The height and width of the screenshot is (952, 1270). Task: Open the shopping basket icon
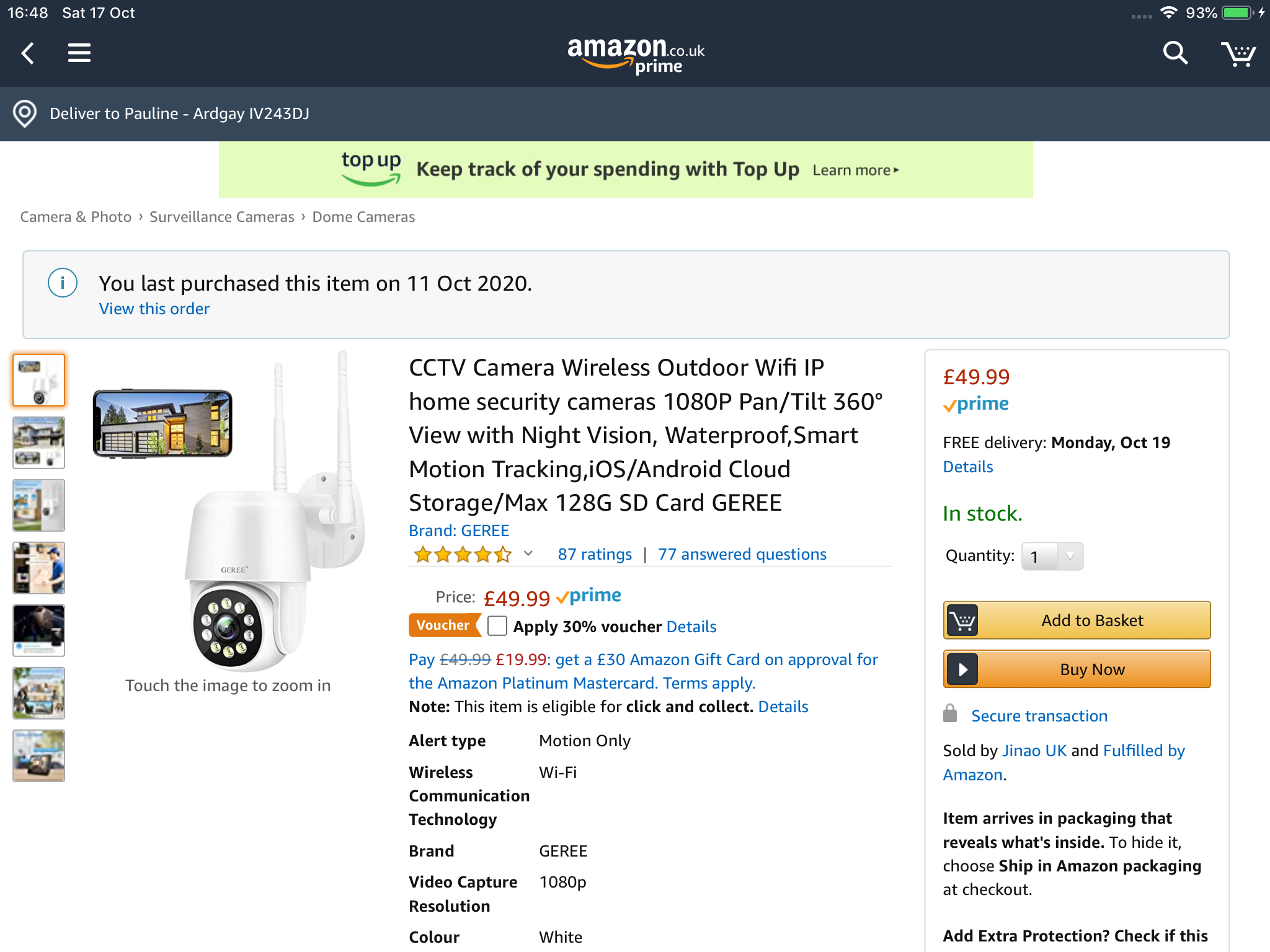pos(1238,55)
